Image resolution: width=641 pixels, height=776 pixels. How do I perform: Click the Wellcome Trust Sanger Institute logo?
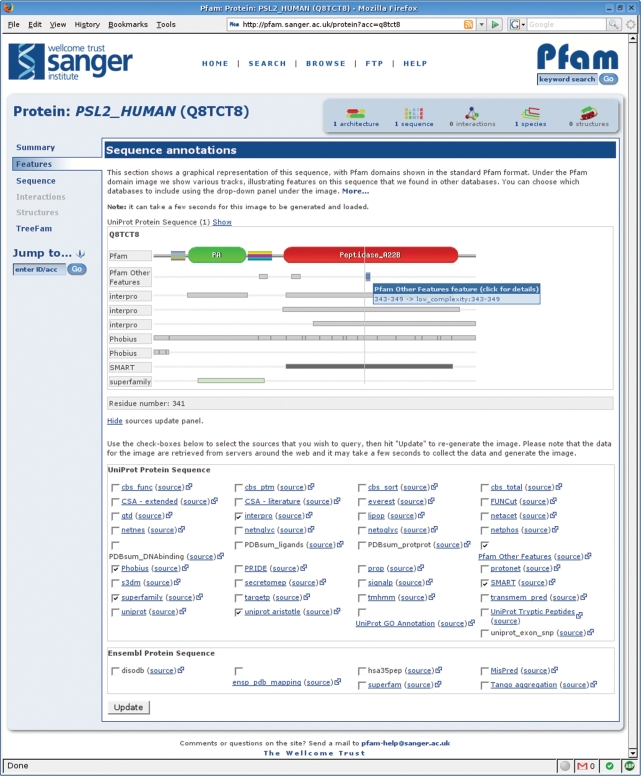pyautogui.click(x=70, y=62)
